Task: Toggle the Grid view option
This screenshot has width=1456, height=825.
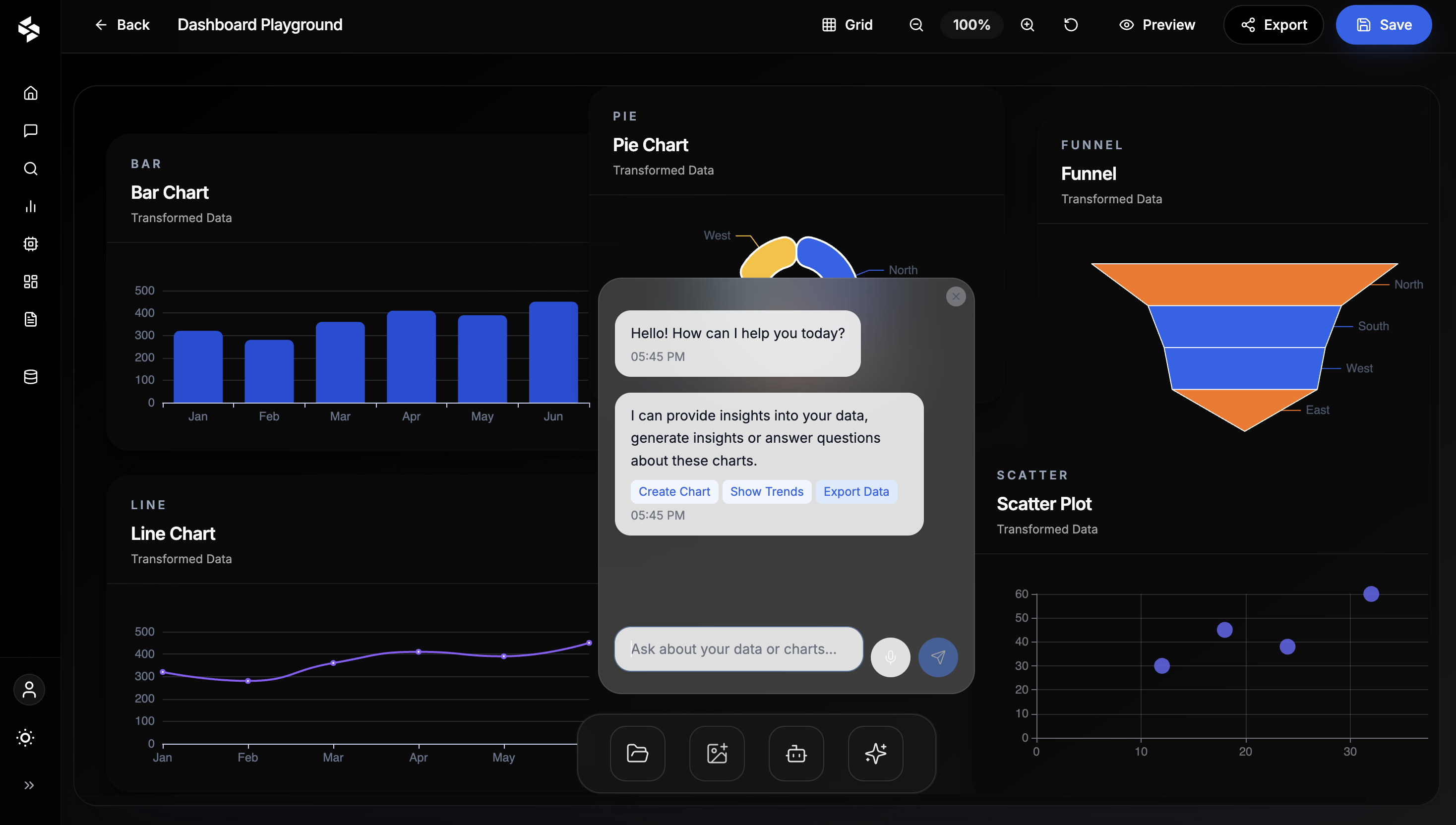Action: [848, 25]
